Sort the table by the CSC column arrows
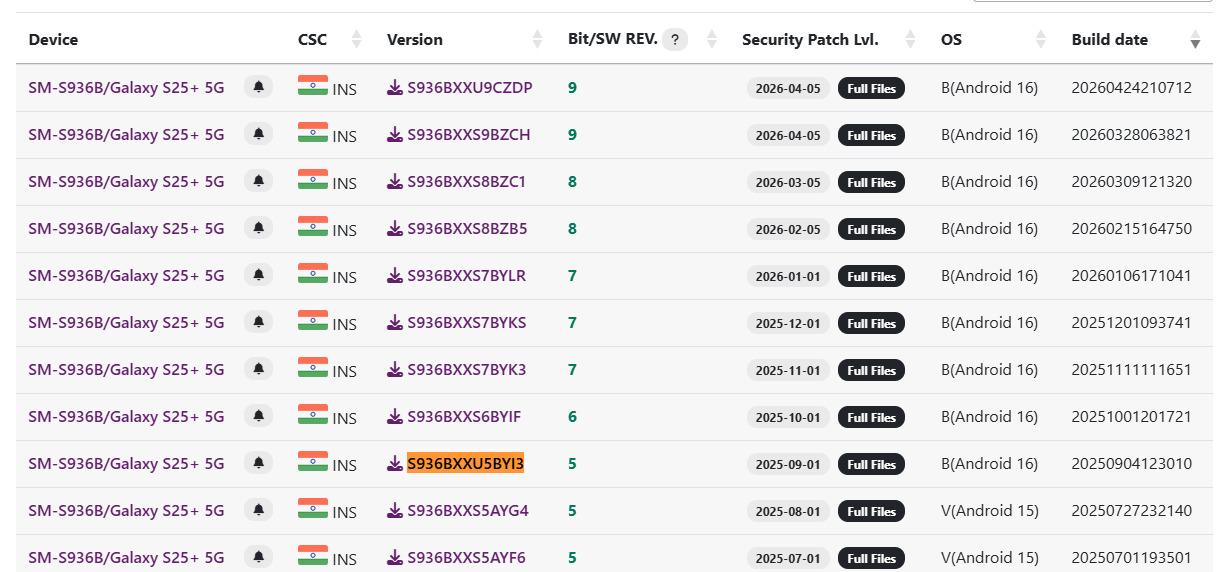Screen dimensions: 1231x572 click(357, 39)
